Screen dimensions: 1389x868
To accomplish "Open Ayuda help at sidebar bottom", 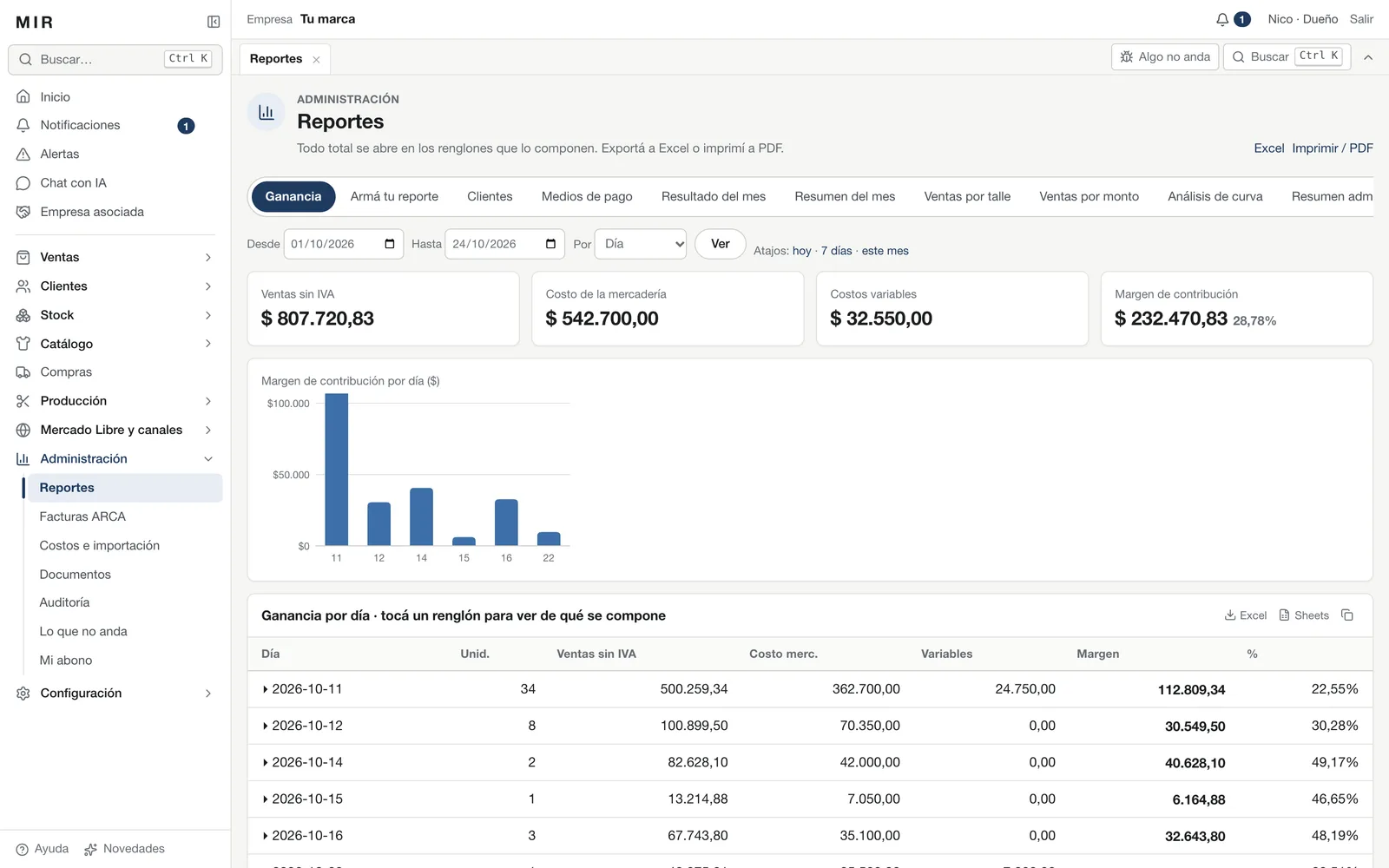I will [x=43, y=849].
